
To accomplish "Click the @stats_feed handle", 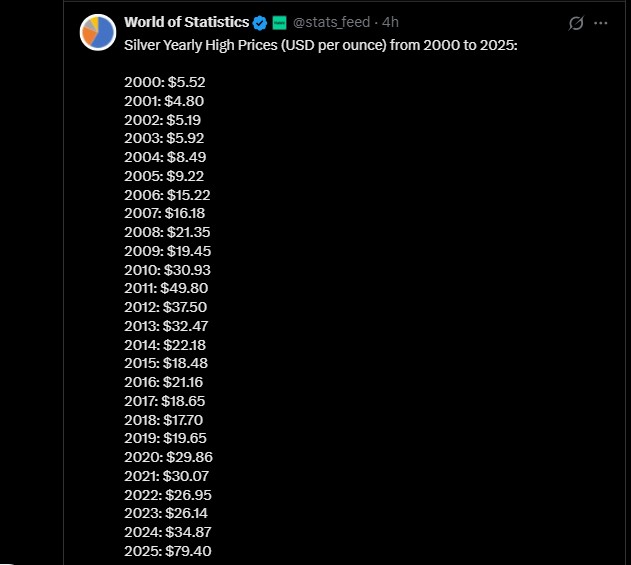I will 333,23.
